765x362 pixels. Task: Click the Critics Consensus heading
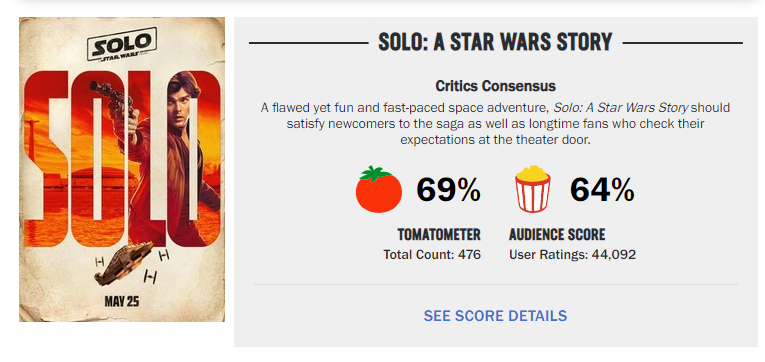pyautogui.click(x=495, y=86)
